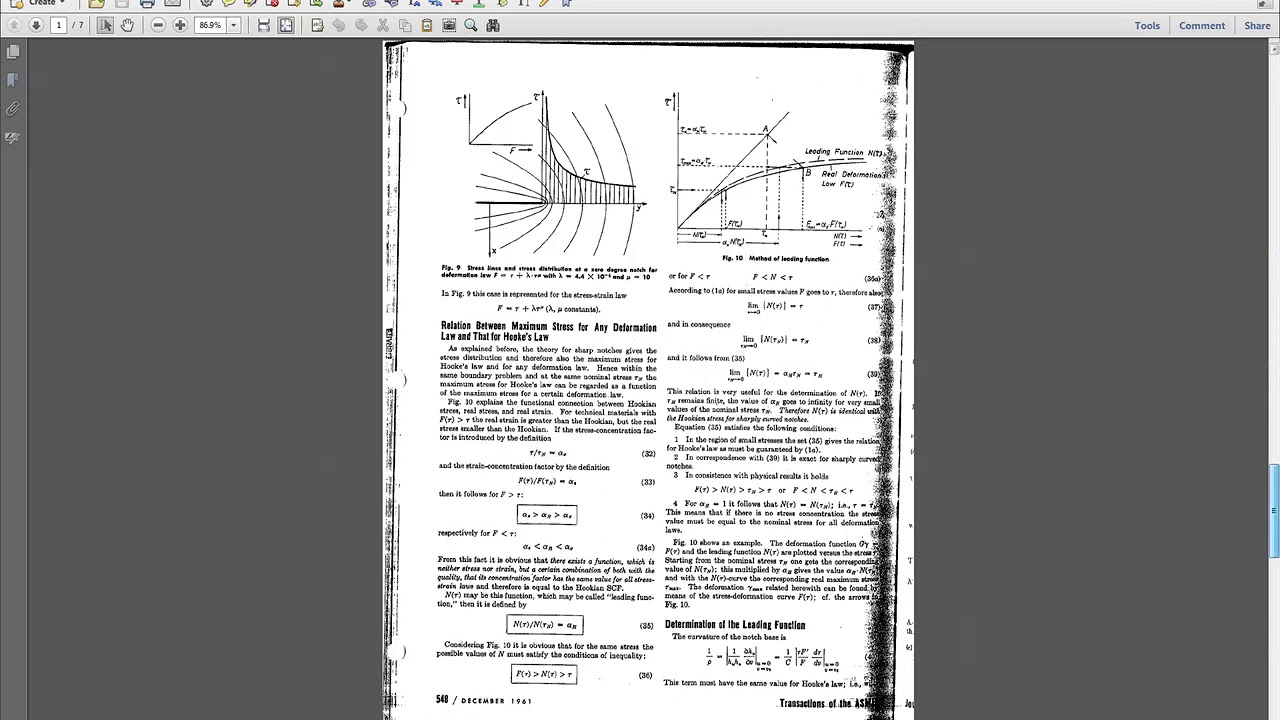The width and height of the screenshot is (1280, 720).
Task: Open Find with the magnifier icon
Action: coord(471,25)
